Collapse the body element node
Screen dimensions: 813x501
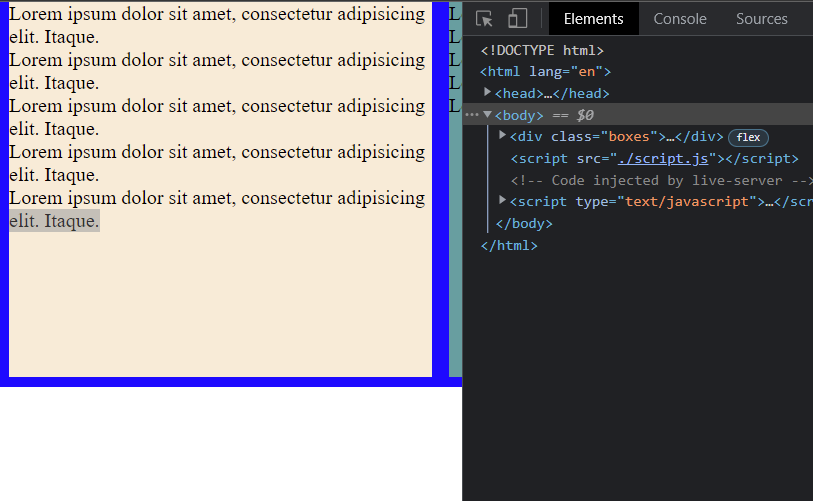(487, 114)
